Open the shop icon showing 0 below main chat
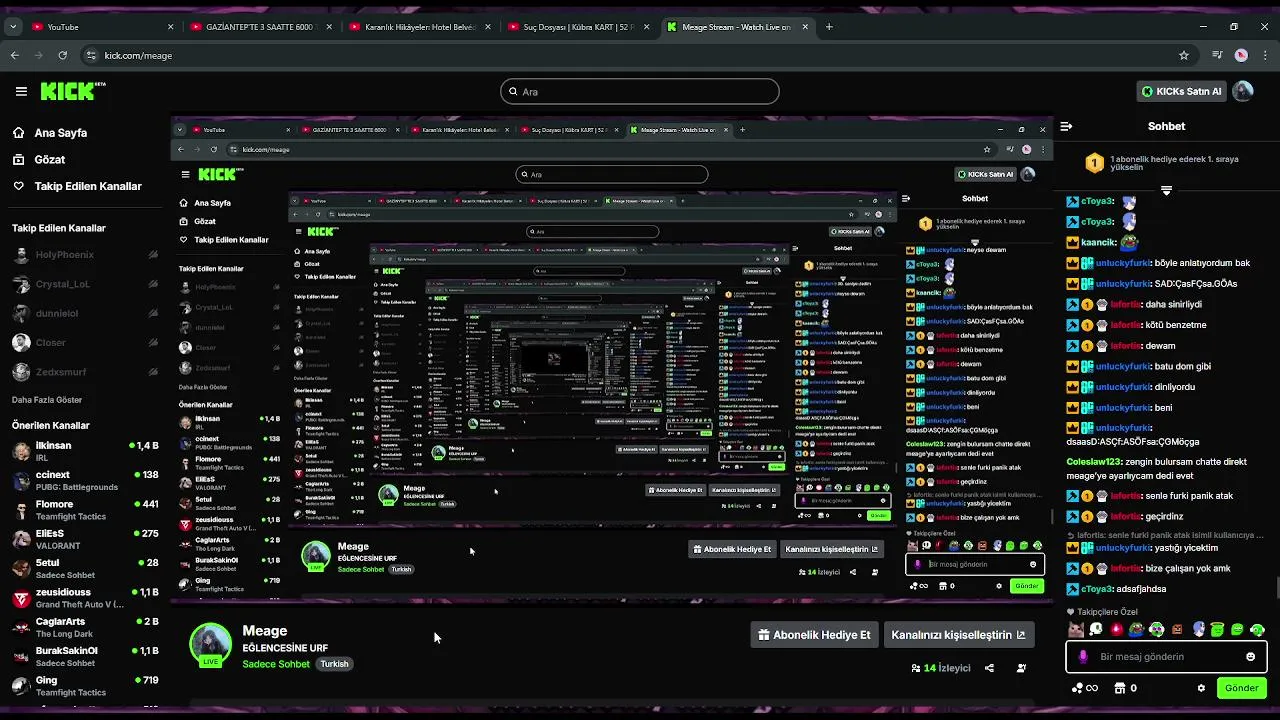1280x720 pixels. [1125, 688]
